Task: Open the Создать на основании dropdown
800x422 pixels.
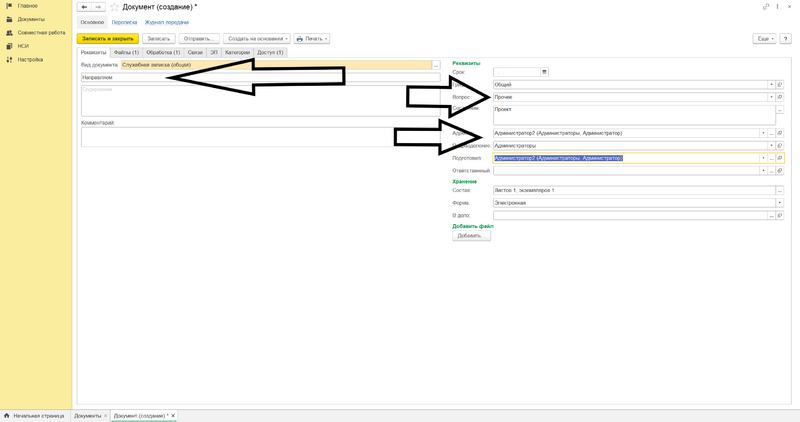Action: [257, 39]
